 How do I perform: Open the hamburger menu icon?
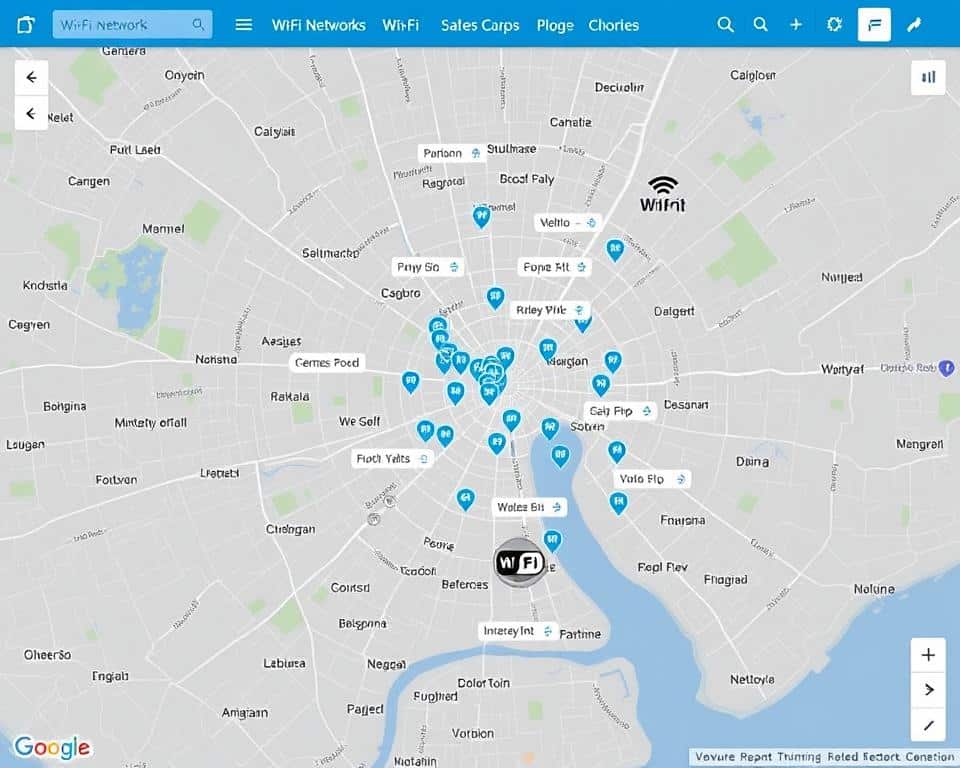244,24
